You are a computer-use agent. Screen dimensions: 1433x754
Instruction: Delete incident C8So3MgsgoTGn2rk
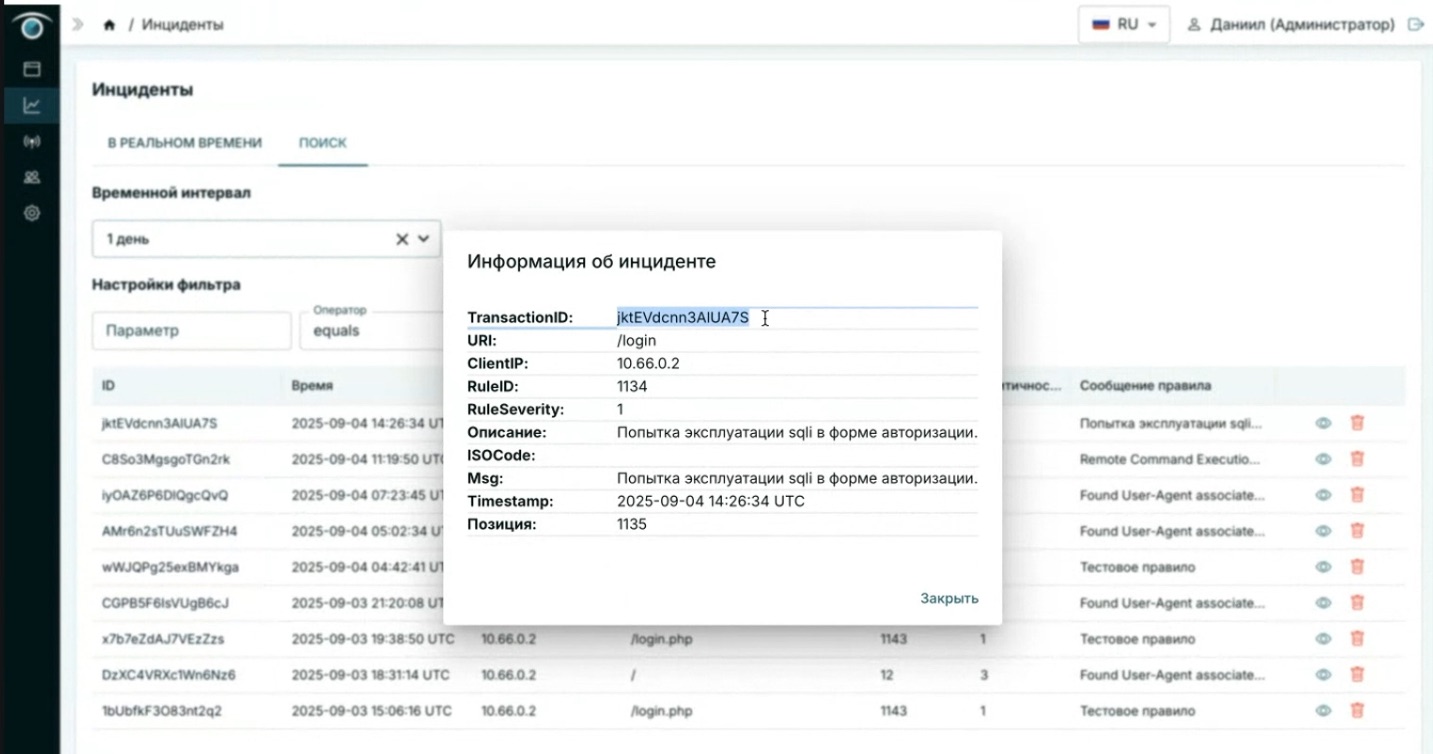tap(1357, 459)
